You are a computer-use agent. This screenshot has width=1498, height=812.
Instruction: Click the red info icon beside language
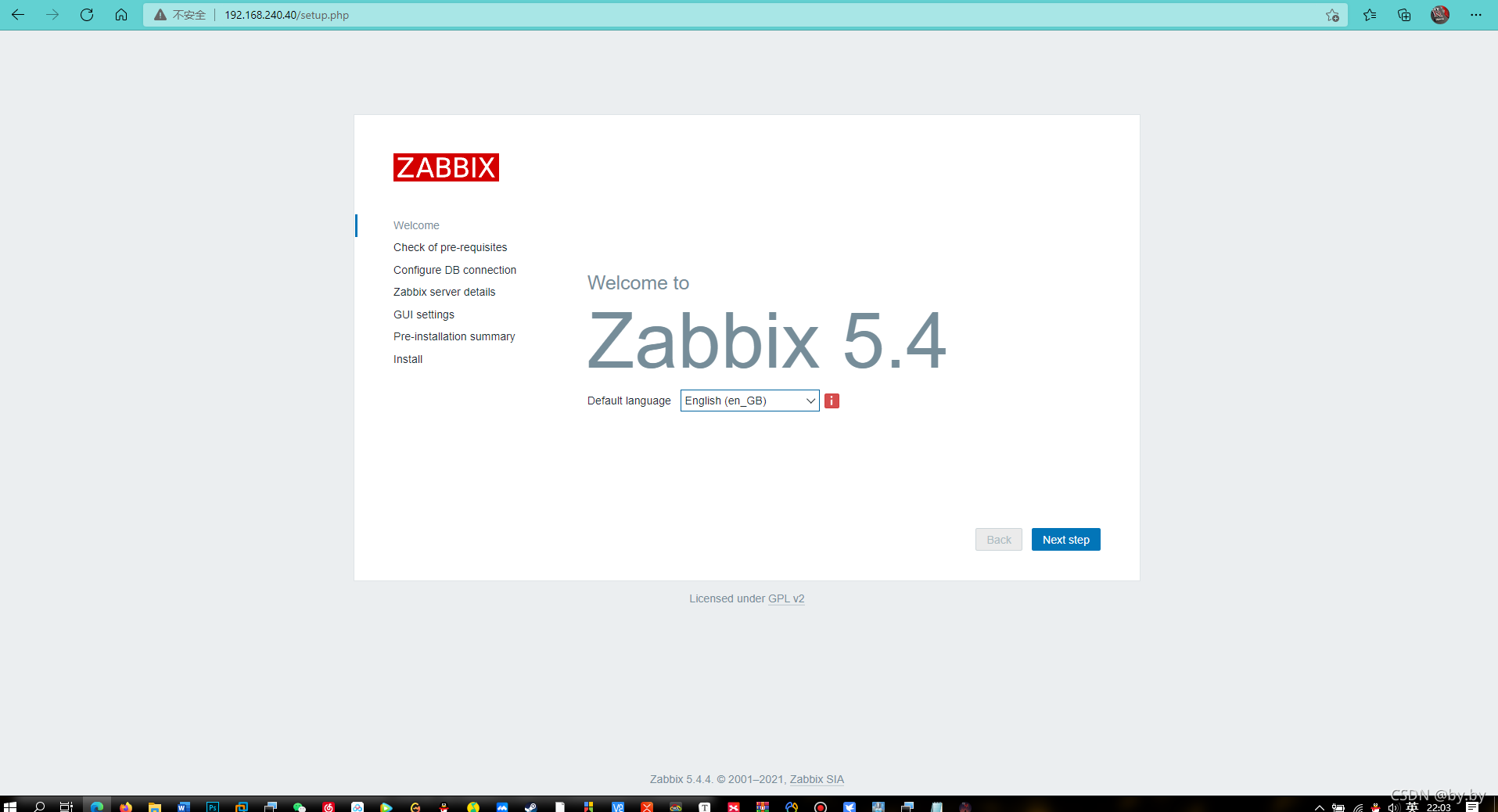click(832, 401)
